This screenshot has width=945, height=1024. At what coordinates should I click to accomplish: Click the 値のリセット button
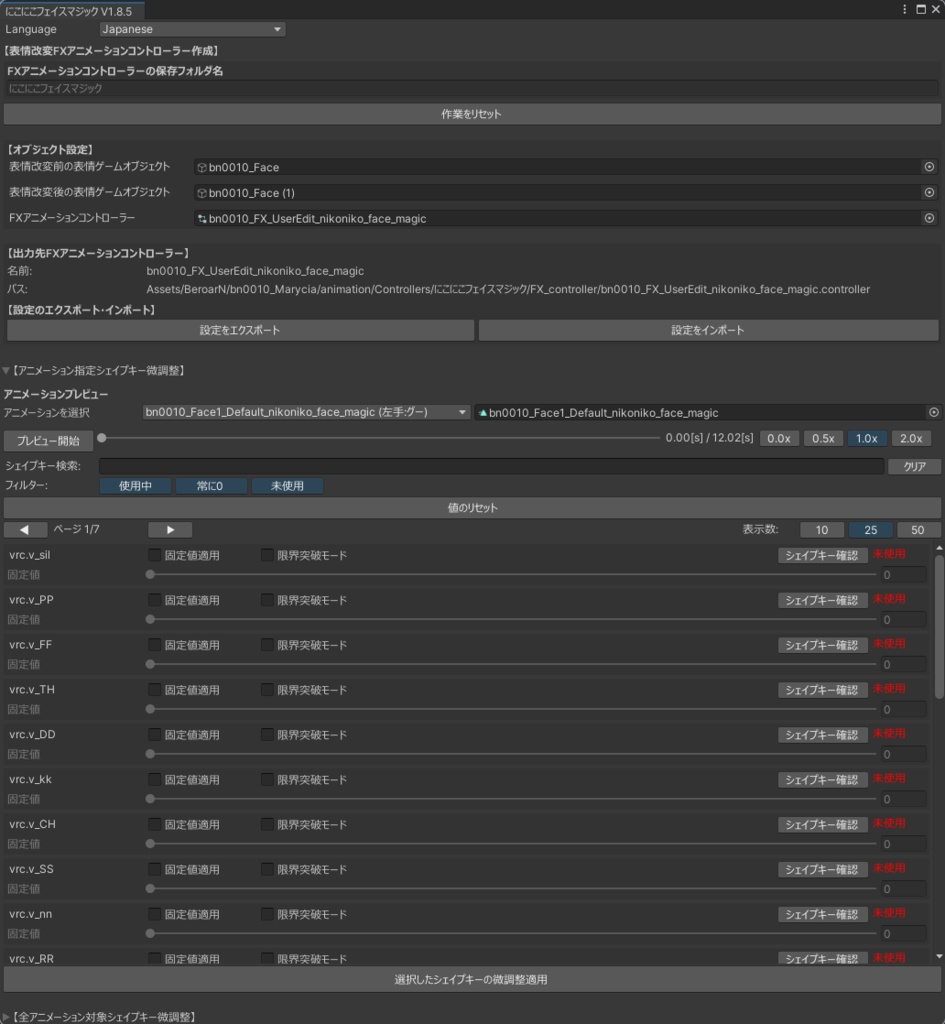coord(472,507)
